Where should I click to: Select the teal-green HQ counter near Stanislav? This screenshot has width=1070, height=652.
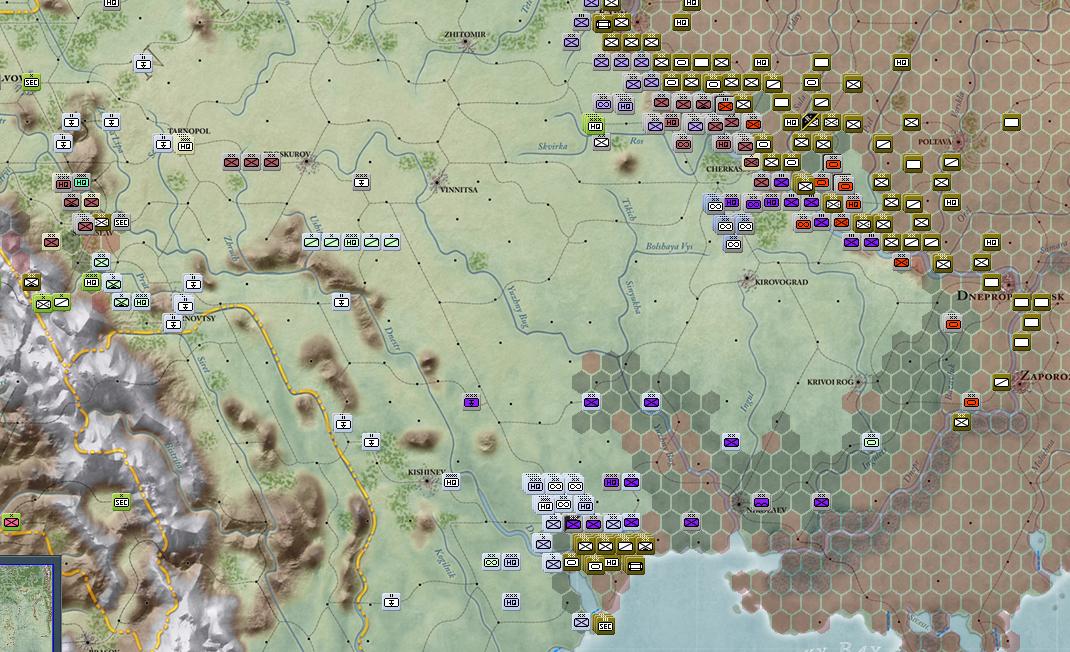(81, 182)
